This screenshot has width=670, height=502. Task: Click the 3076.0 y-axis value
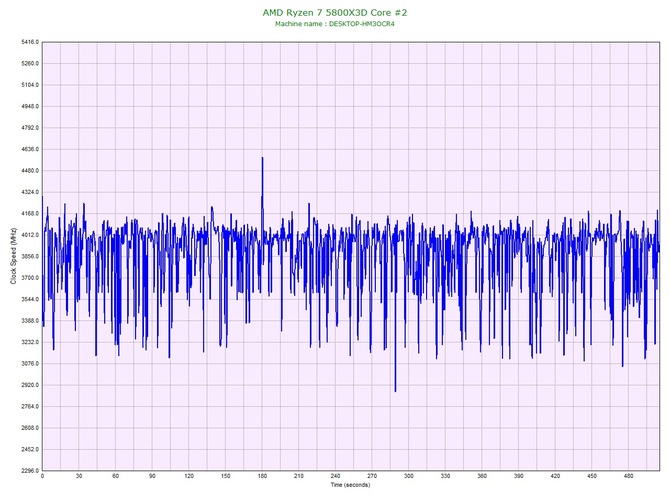click(30, 364)
